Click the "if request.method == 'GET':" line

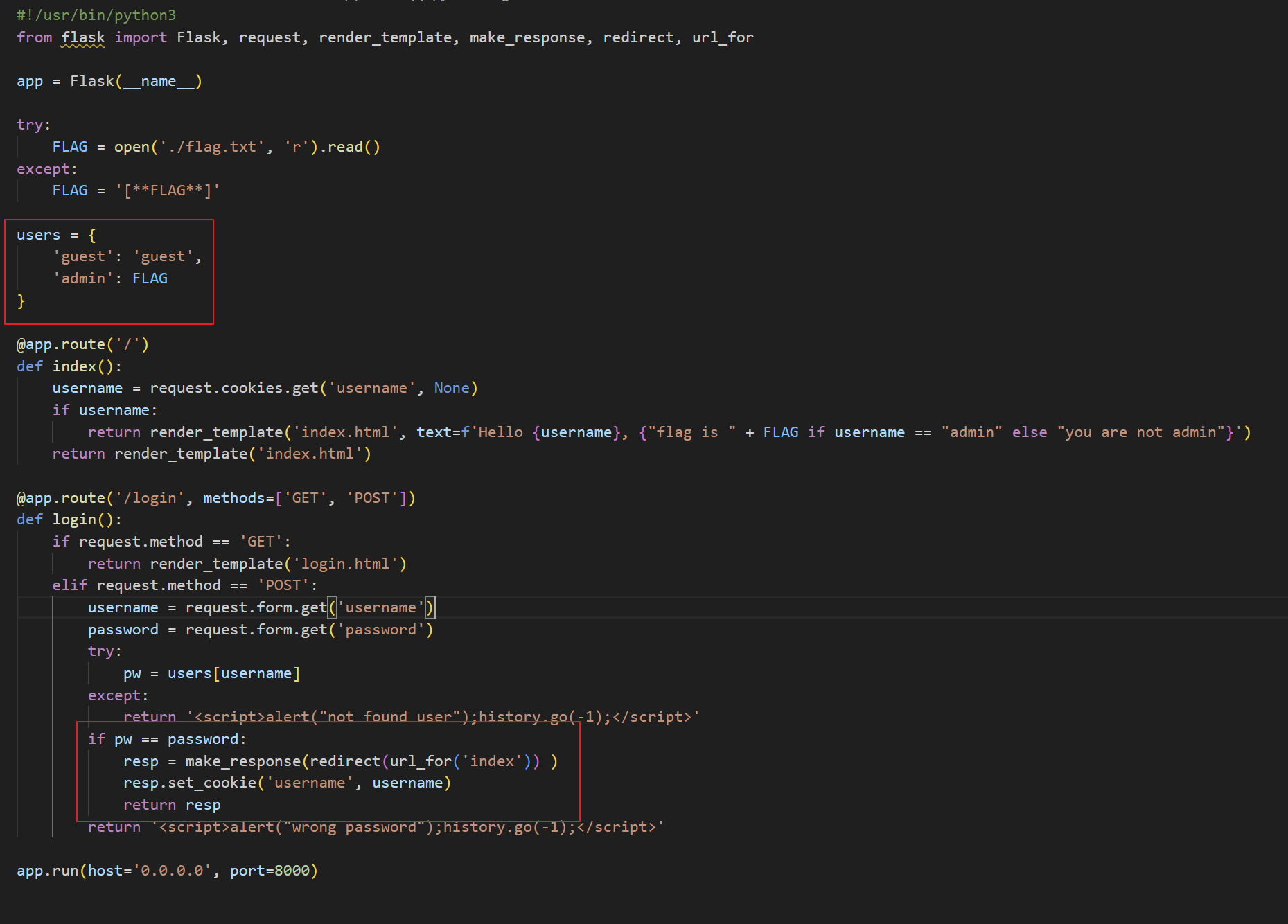click(x=172, y=542)
